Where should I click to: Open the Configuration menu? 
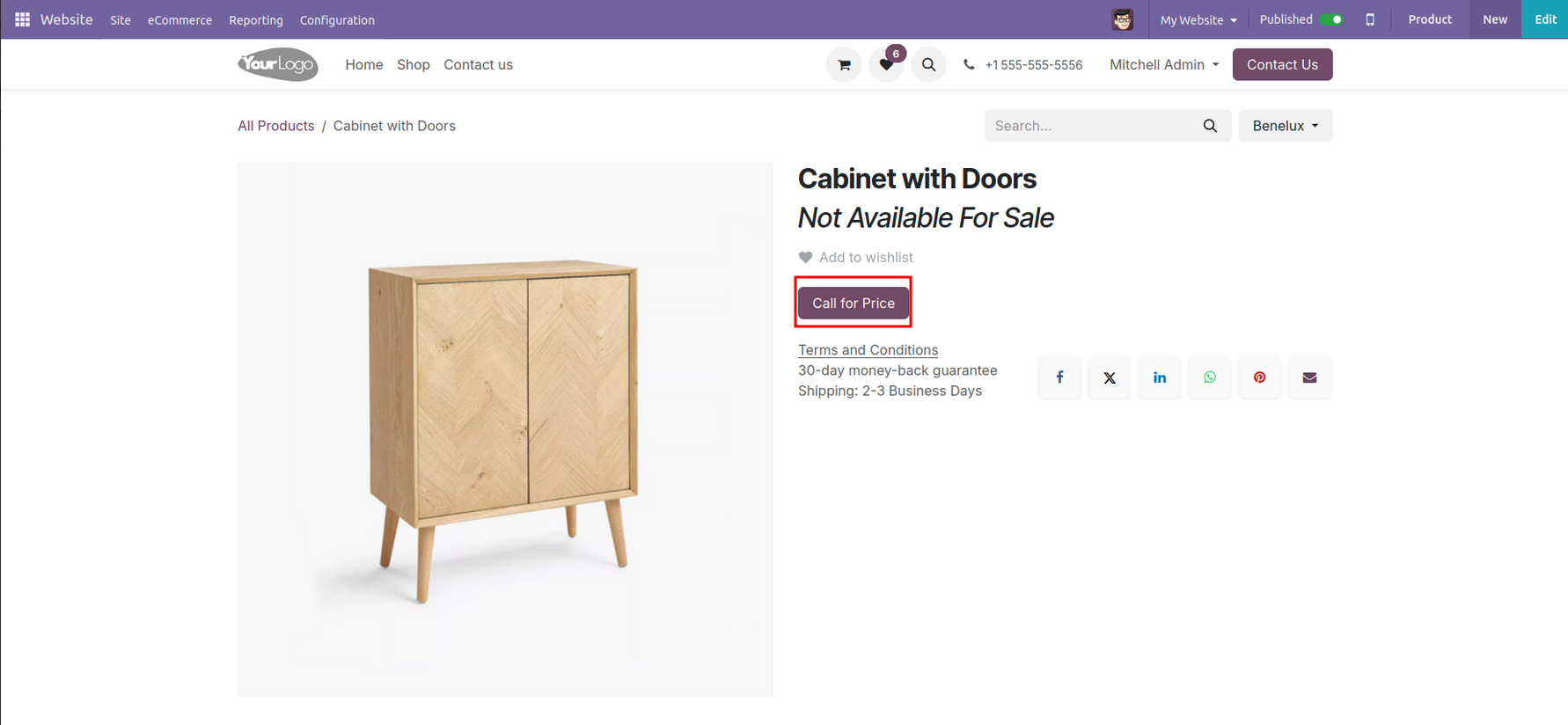point(337,20)
